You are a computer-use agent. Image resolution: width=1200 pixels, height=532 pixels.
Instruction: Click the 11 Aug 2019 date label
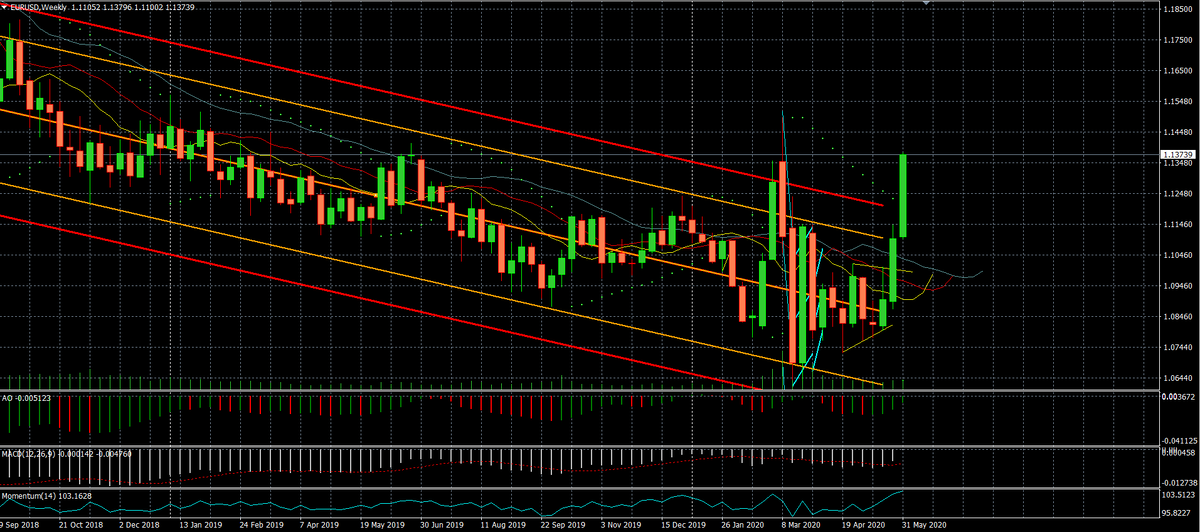point(502,524)
